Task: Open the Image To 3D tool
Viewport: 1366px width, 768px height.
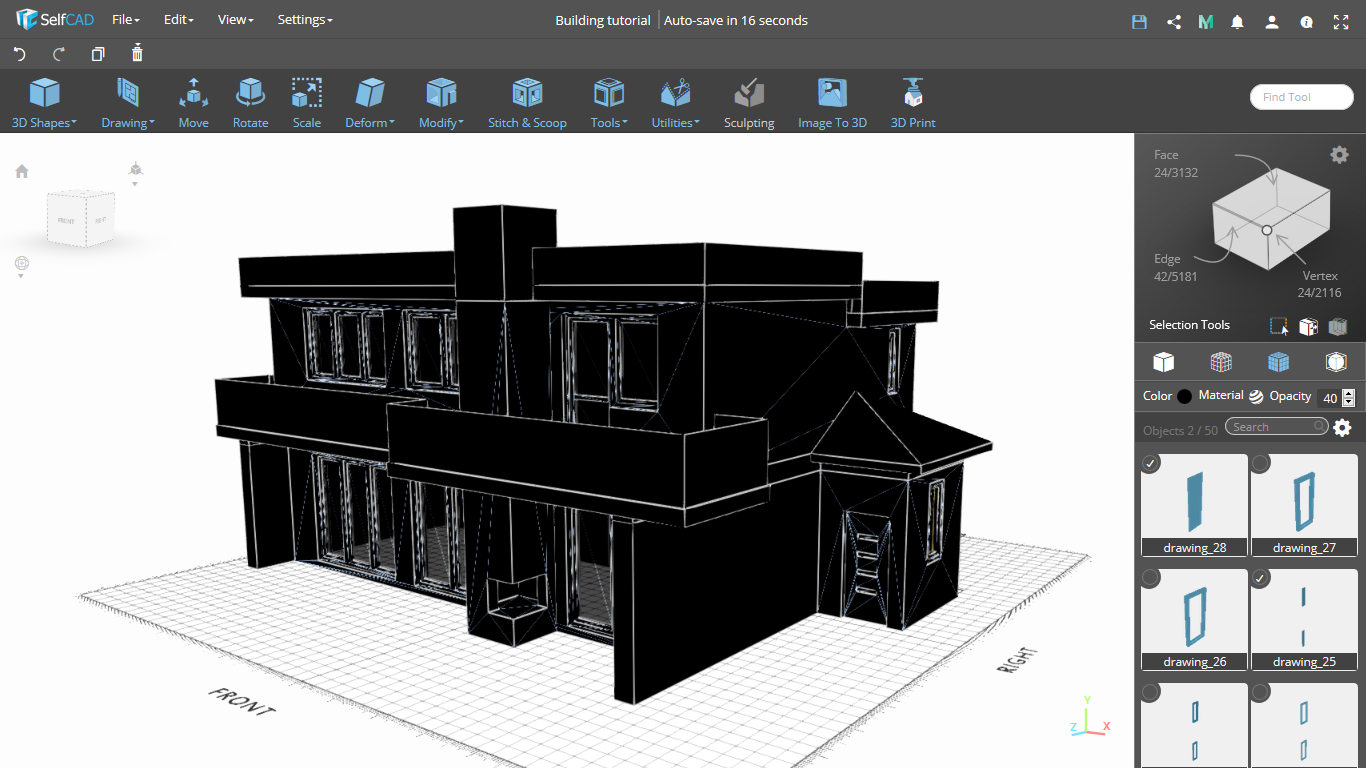Action: point(832,104)
